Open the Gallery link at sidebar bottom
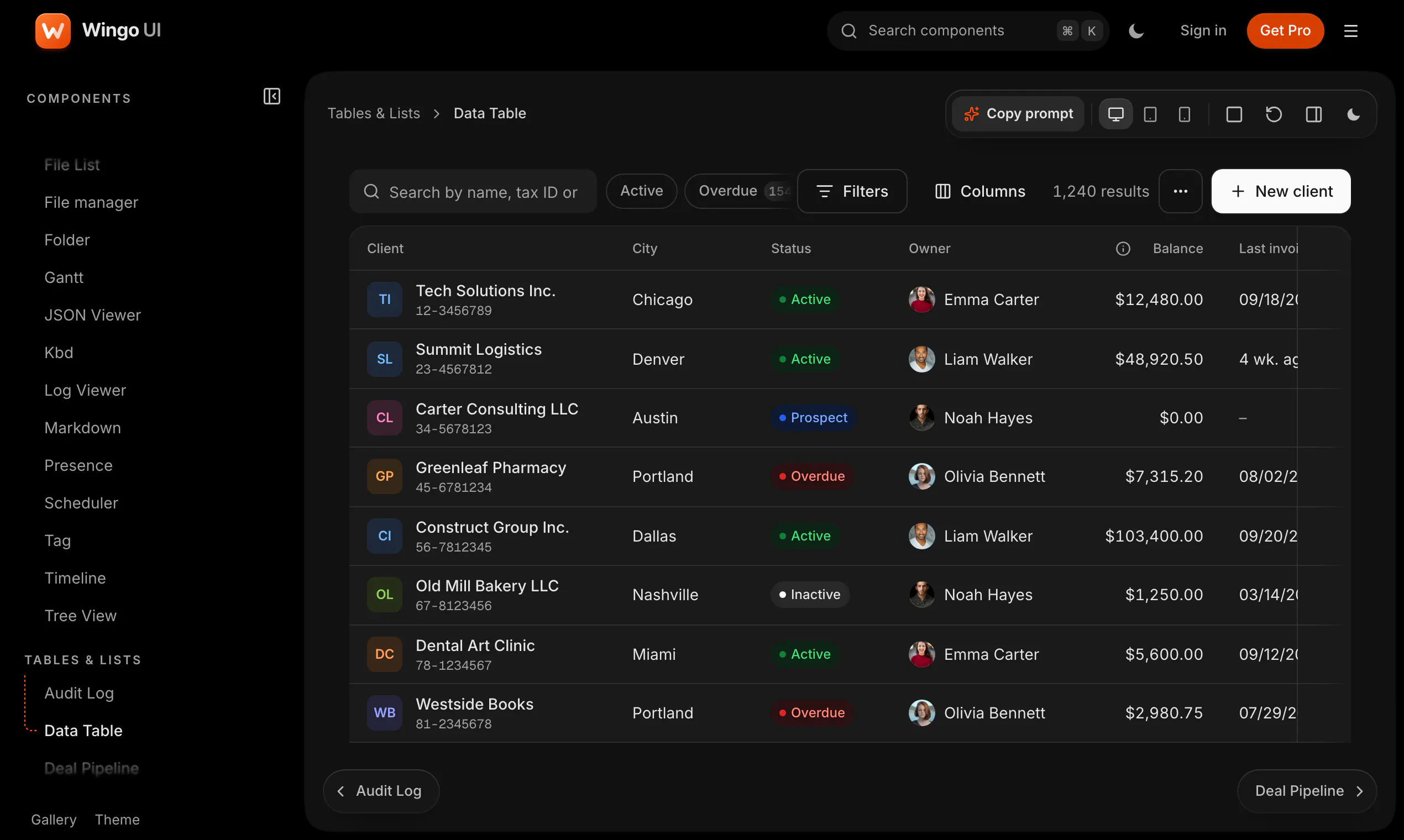This screenshot has height=840, width=1404. (54, 820)
